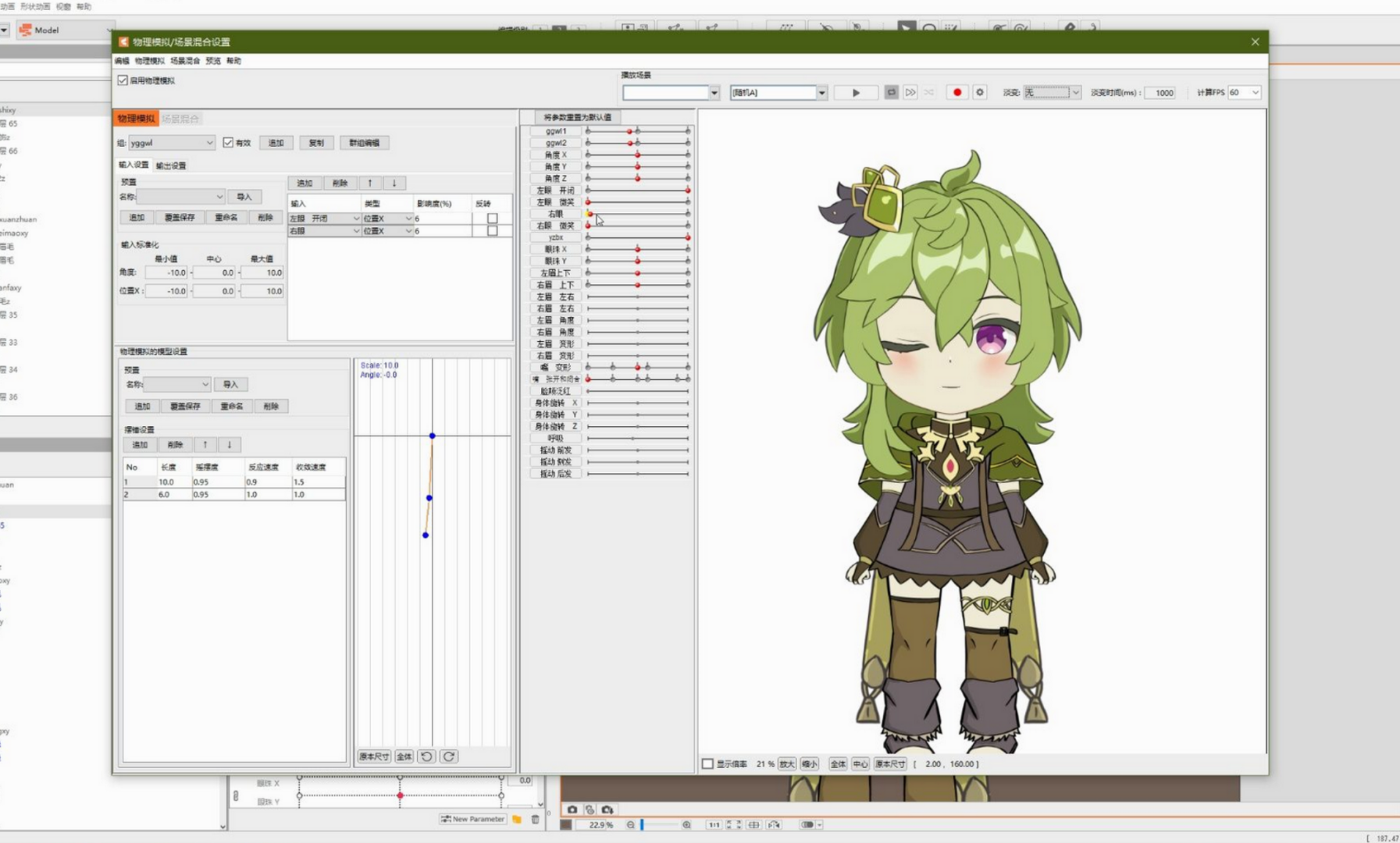
Task: Move input row up with arrow button
Action: [x=370, y=183]
